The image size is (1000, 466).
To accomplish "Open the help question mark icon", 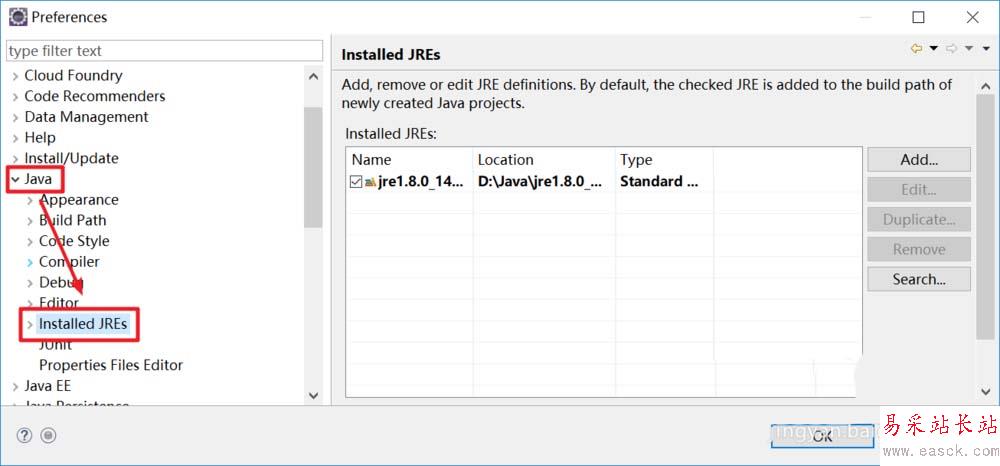I will 24,435.
